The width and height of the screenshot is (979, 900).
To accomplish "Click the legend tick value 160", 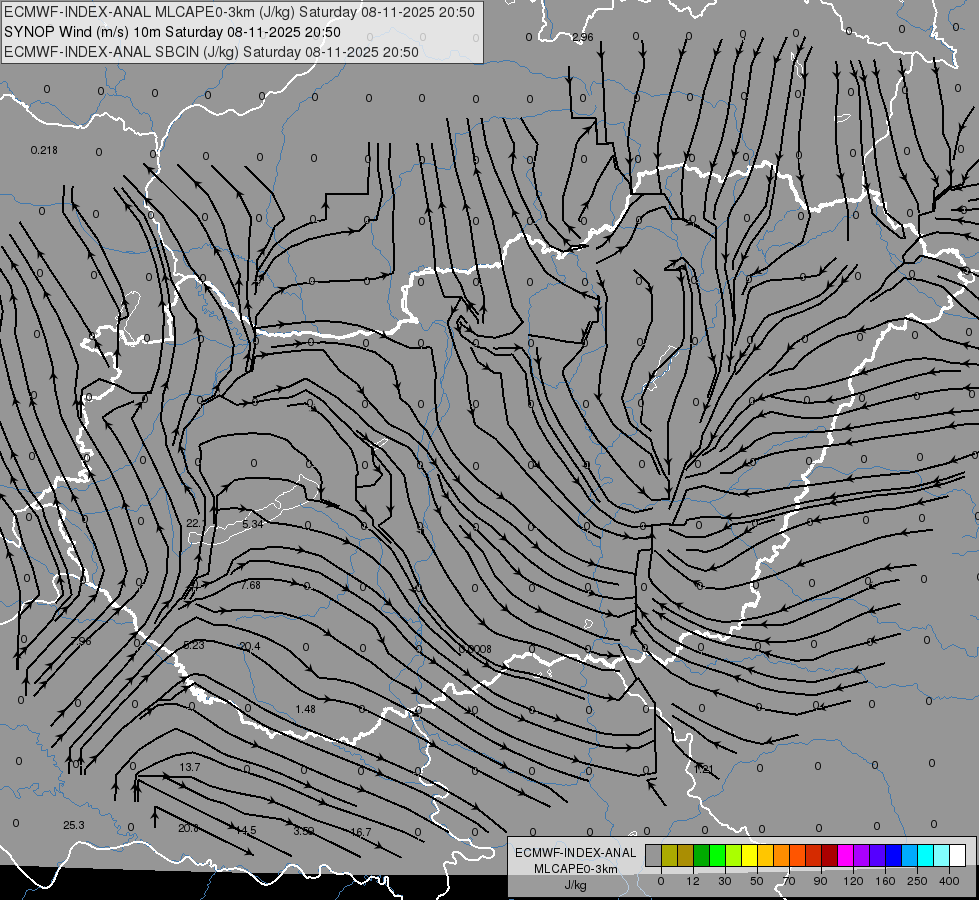I will point(885,881).
